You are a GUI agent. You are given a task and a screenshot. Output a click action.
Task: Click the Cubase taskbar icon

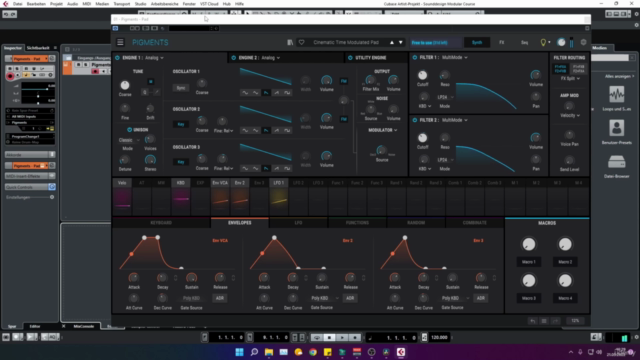tap(401, 352)
